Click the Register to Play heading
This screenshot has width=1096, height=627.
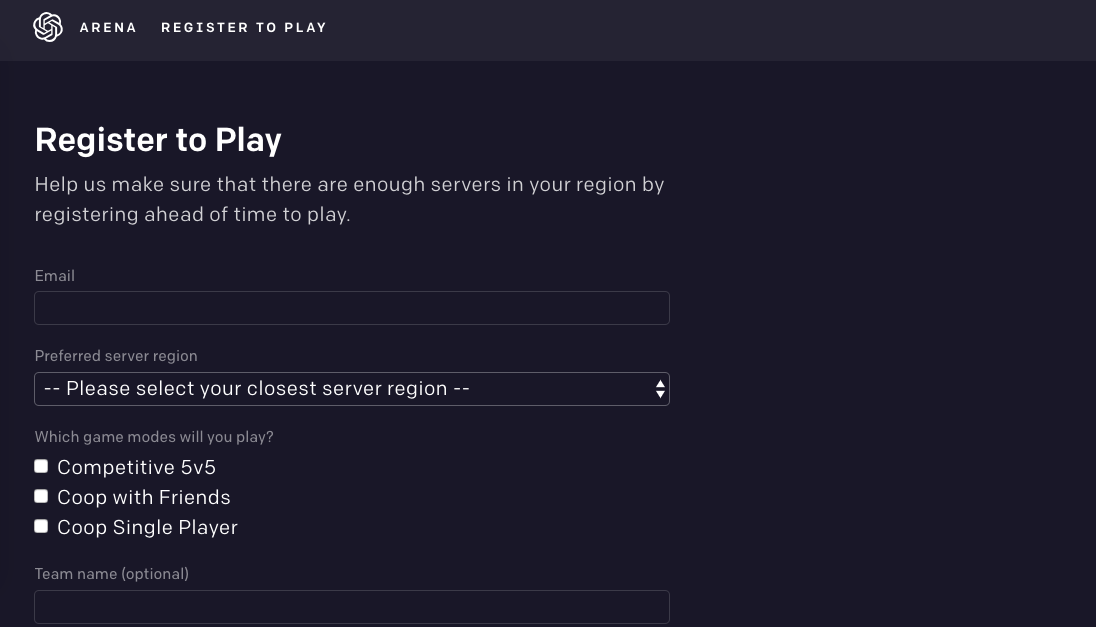[x=158, y=140]
